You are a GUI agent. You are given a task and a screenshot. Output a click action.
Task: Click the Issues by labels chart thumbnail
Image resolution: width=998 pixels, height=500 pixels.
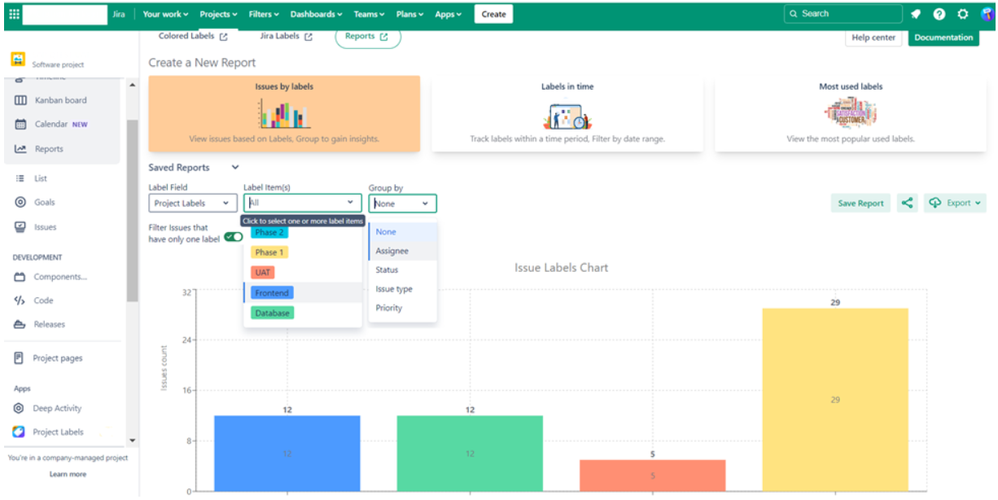pyautogui.click(x=284, y=114)
